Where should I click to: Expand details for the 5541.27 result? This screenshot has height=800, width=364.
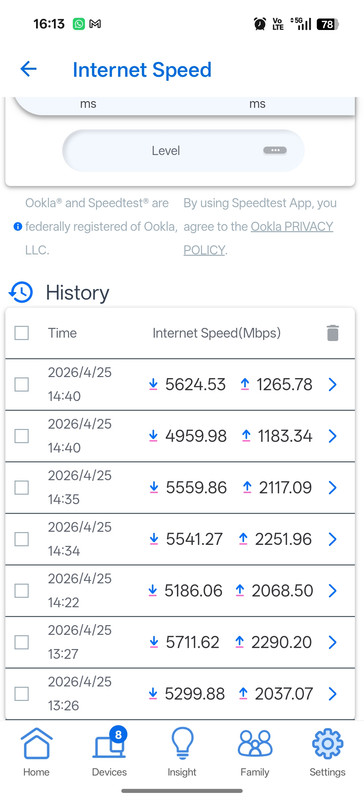[332, 539]
